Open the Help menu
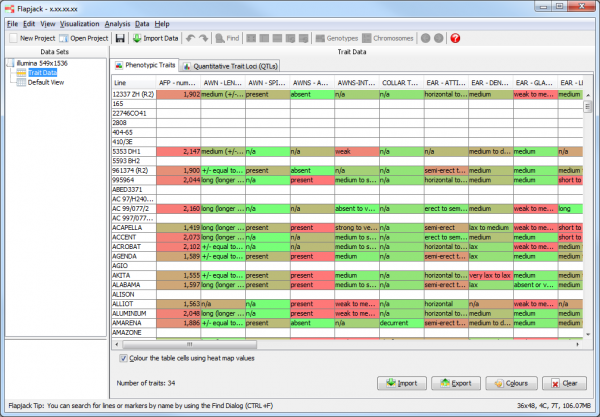The image size is (600, 417). [162, 24]
